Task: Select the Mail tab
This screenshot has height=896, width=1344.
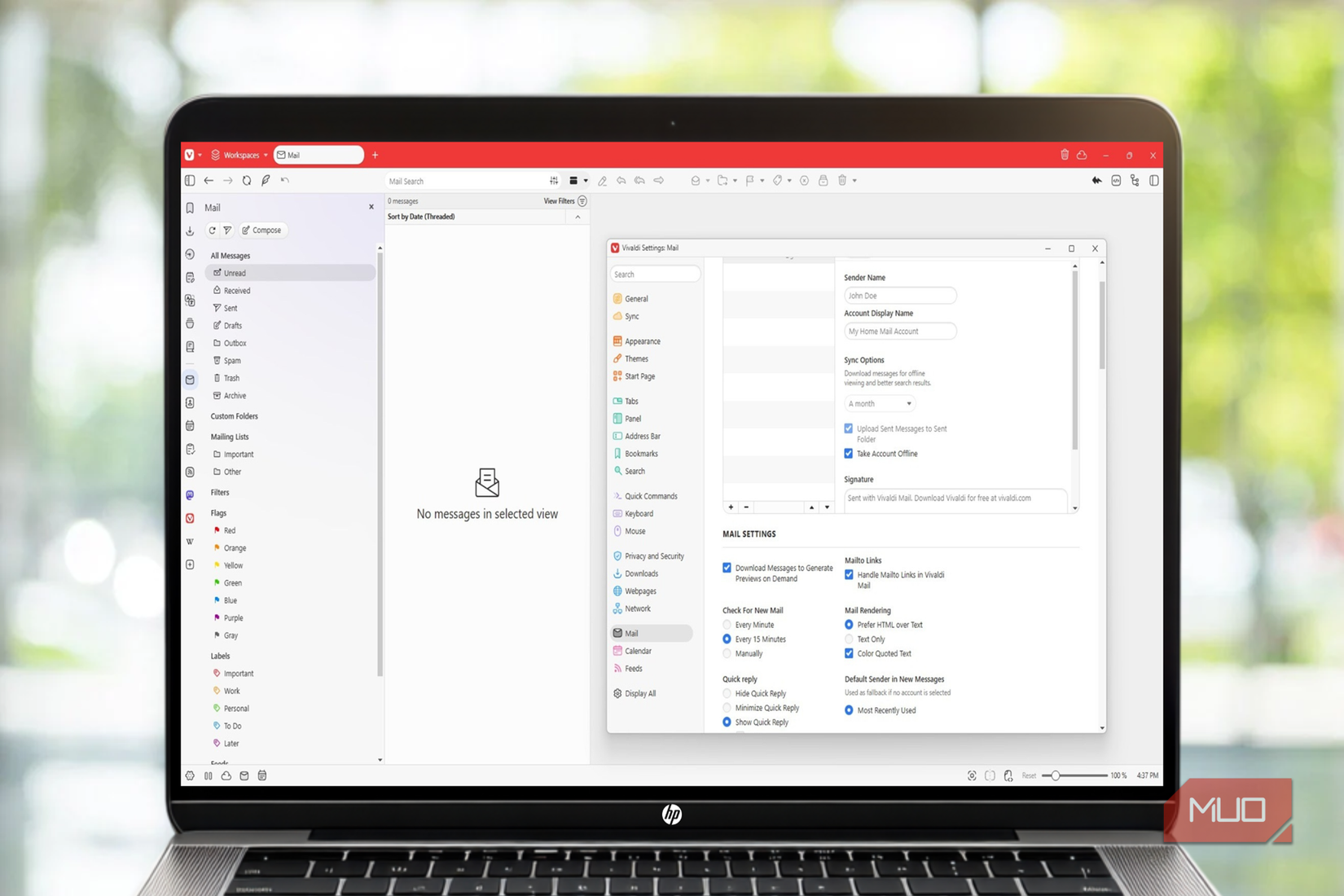Action: [x=318, y=155]
